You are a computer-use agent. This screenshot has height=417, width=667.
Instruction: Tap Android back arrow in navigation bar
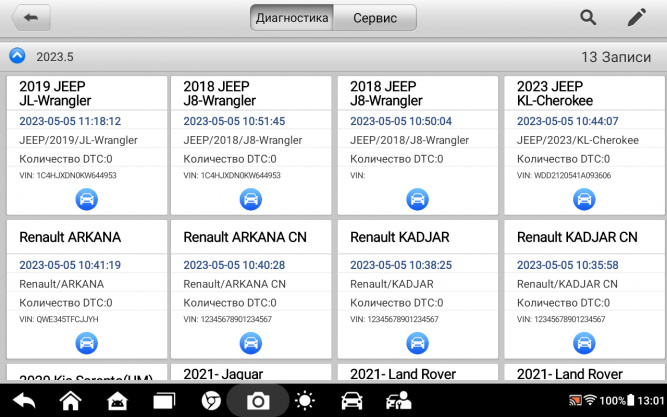(x=24, y=400)
